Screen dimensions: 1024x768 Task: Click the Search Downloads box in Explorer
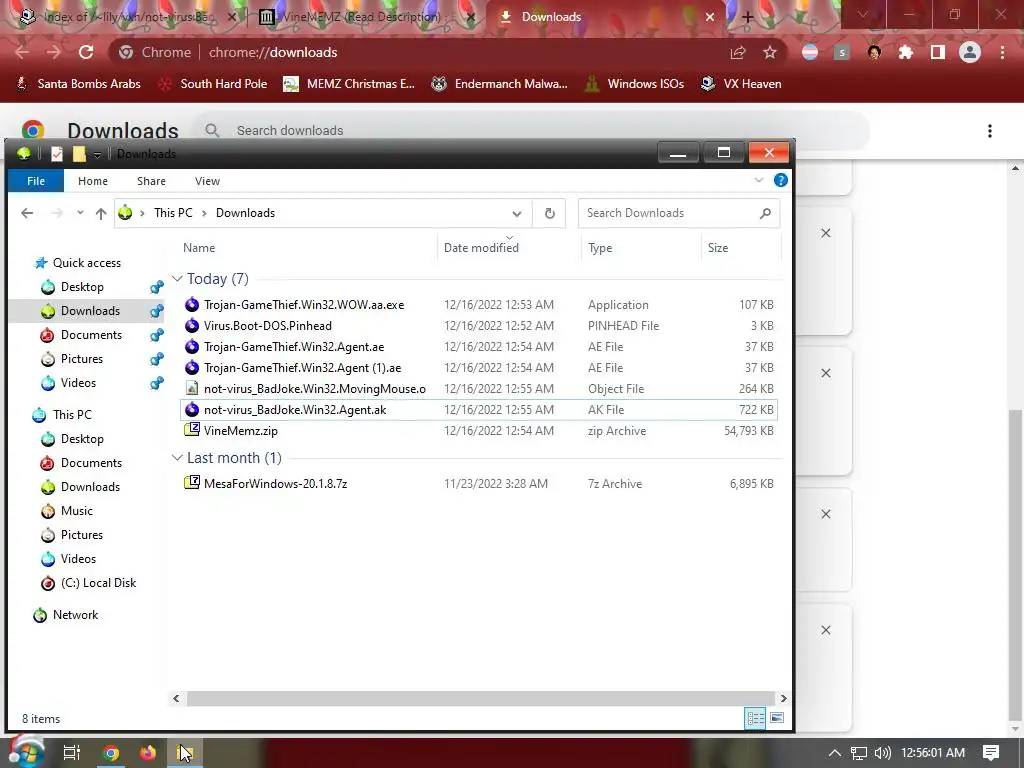[679, 213]
